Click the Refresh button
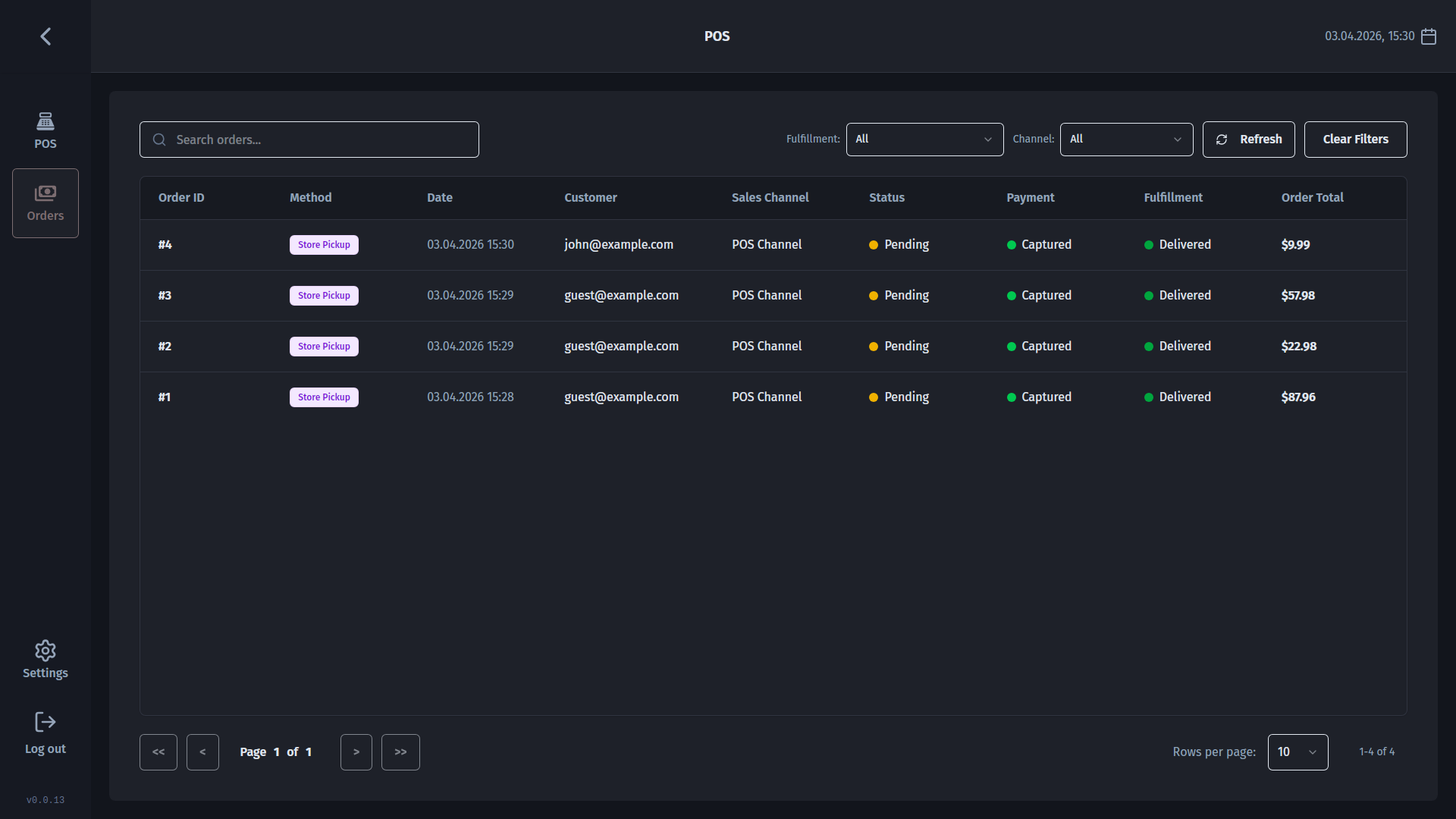The image size is (1456, 819). click(1249, 140)
